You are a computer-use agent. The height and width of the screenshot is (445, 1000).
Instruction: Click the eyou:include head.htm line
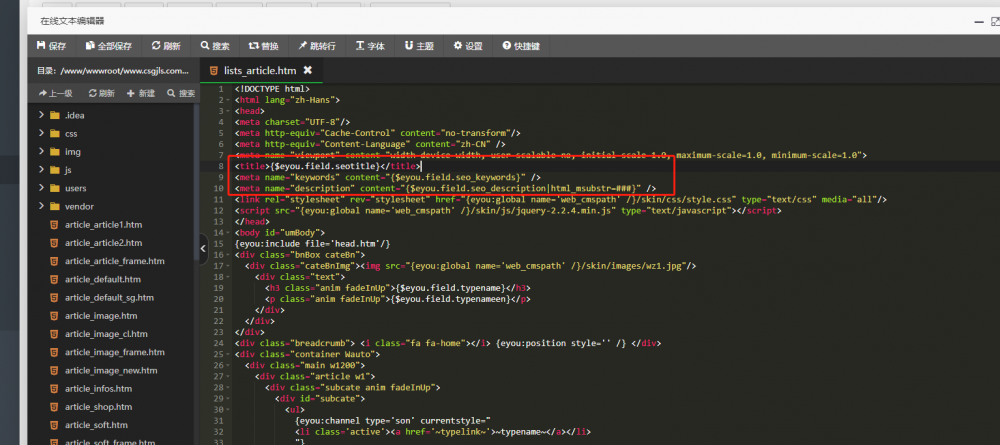tap(312, 244)
